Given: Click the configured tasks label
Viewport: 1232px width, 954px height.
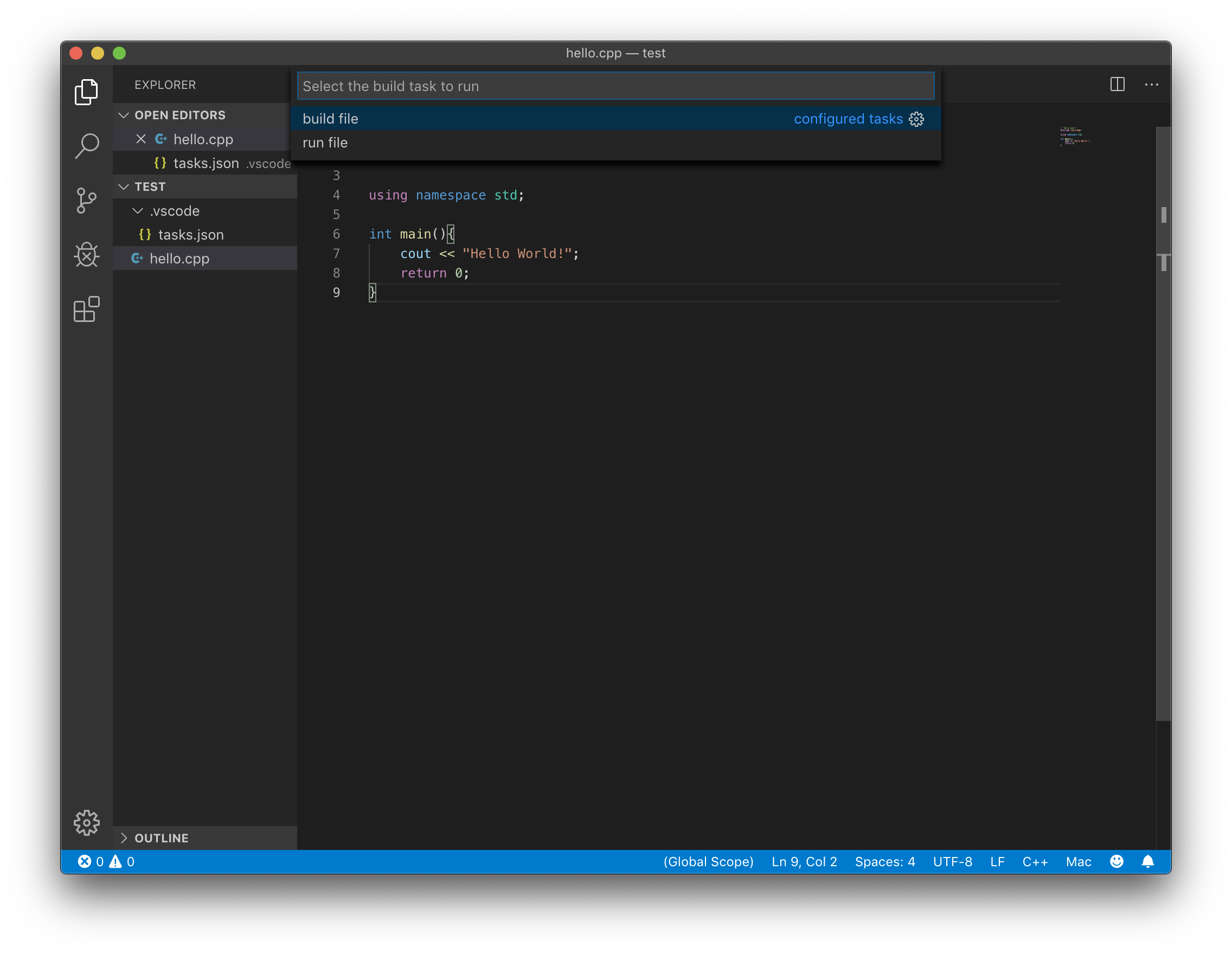Looking at the screenshot, I should coord(848,119).
